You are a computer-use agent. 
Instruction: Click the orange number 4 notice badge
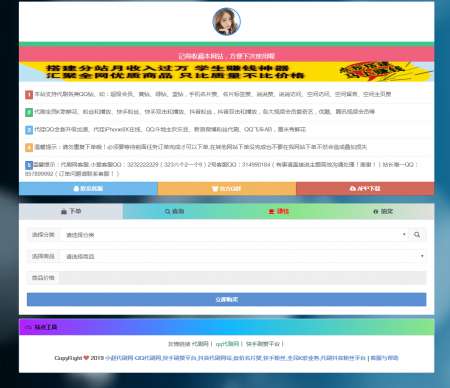[29, 147]
